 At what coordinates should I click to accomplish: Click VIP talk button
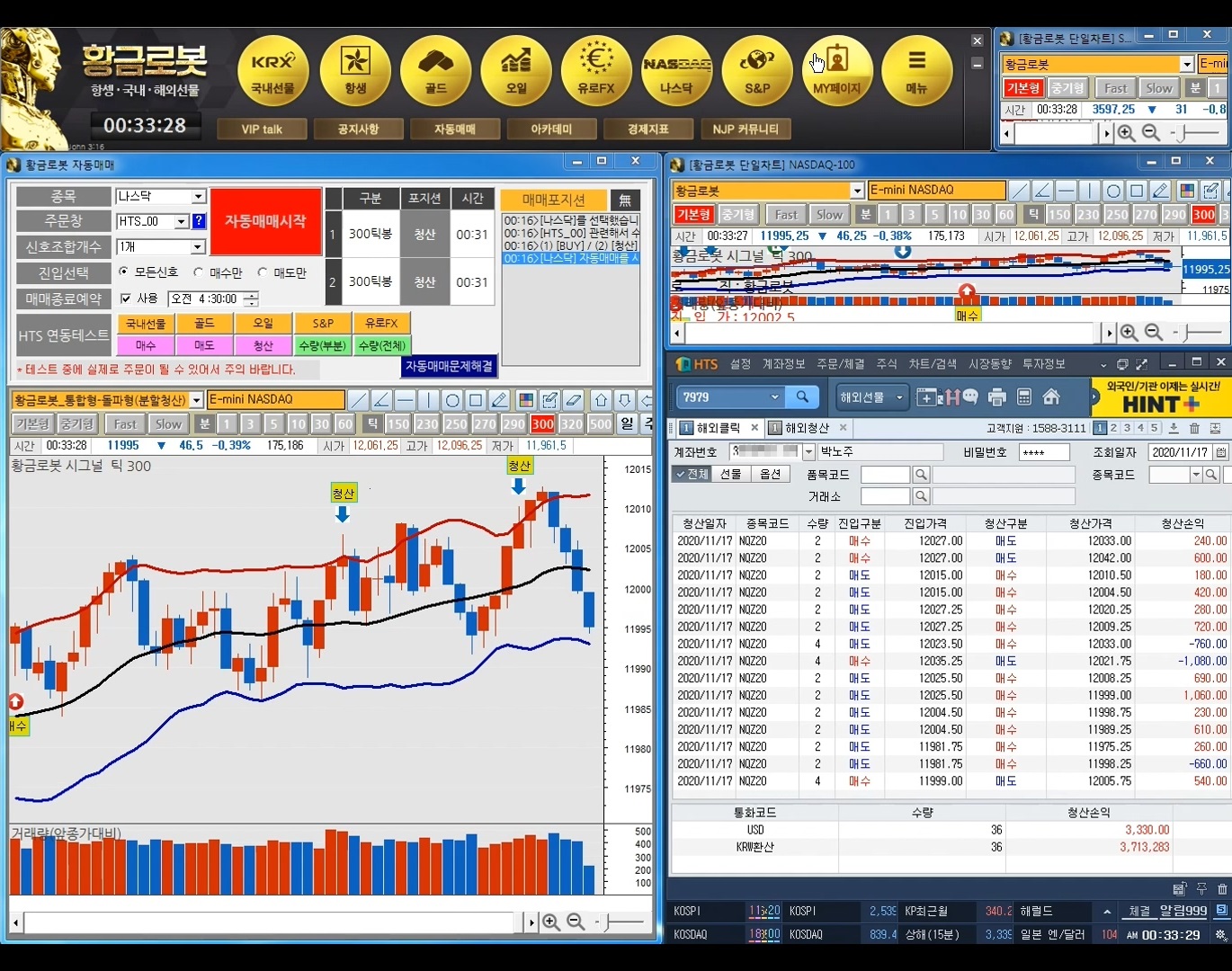coord(262,129)
